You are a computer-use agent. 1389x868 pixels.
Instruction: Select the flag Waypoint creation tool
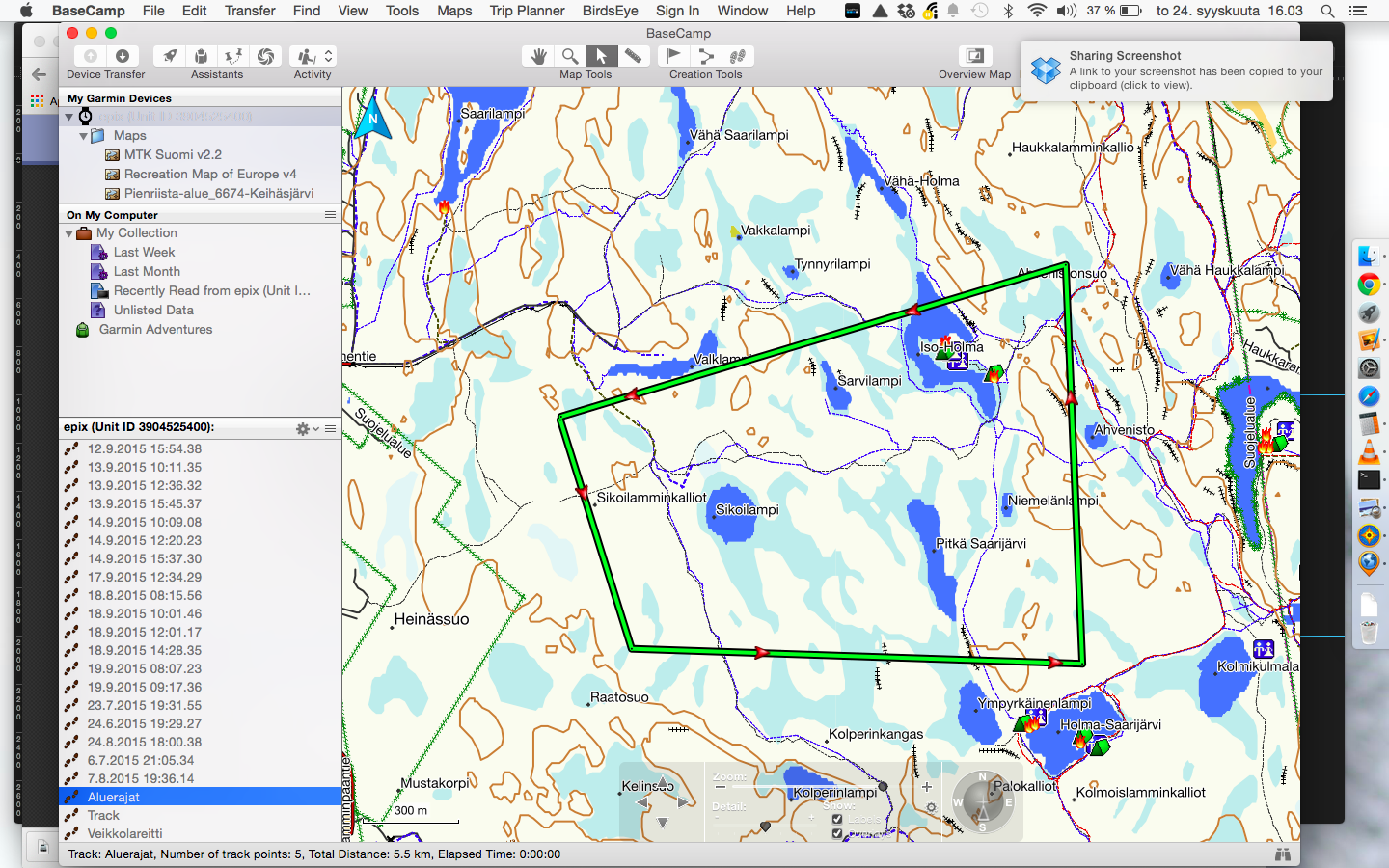(674, 56)
